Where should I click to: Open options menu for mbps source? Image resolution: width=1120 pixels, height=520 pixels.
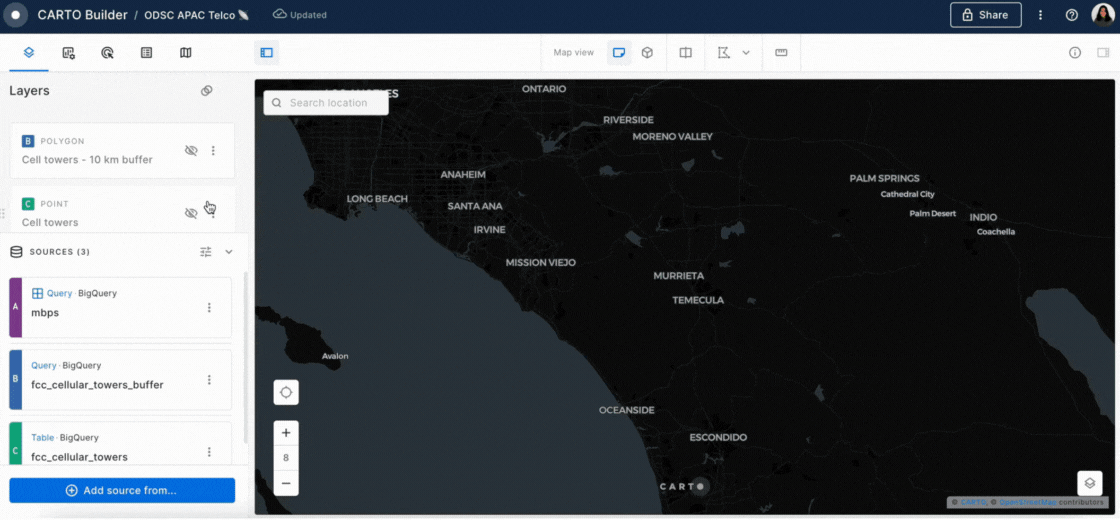click(x=209, y=307)
